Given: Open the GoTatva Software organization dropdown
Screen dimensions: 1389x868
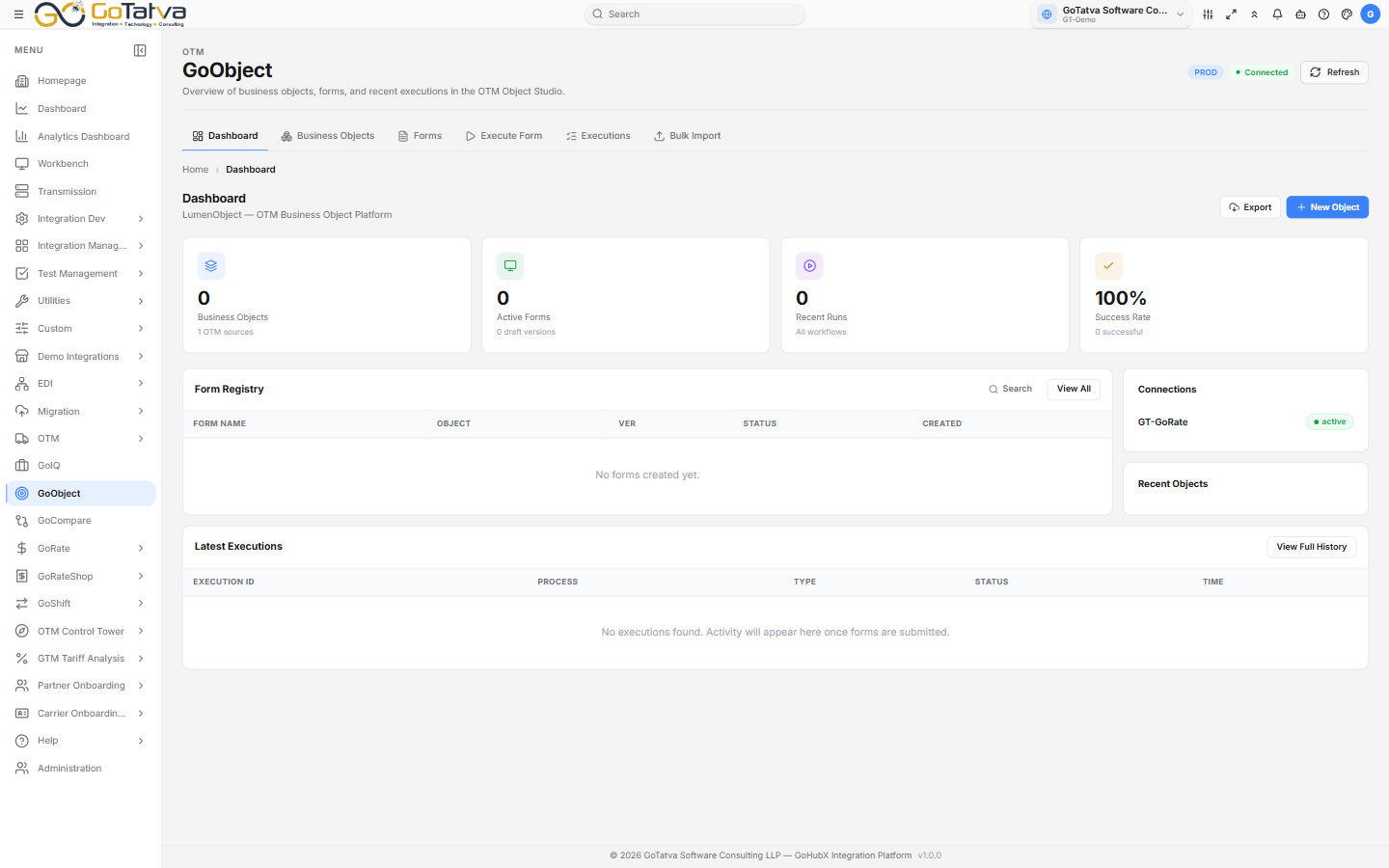Looking at the screenshot, I should [x=1111, y=14].
